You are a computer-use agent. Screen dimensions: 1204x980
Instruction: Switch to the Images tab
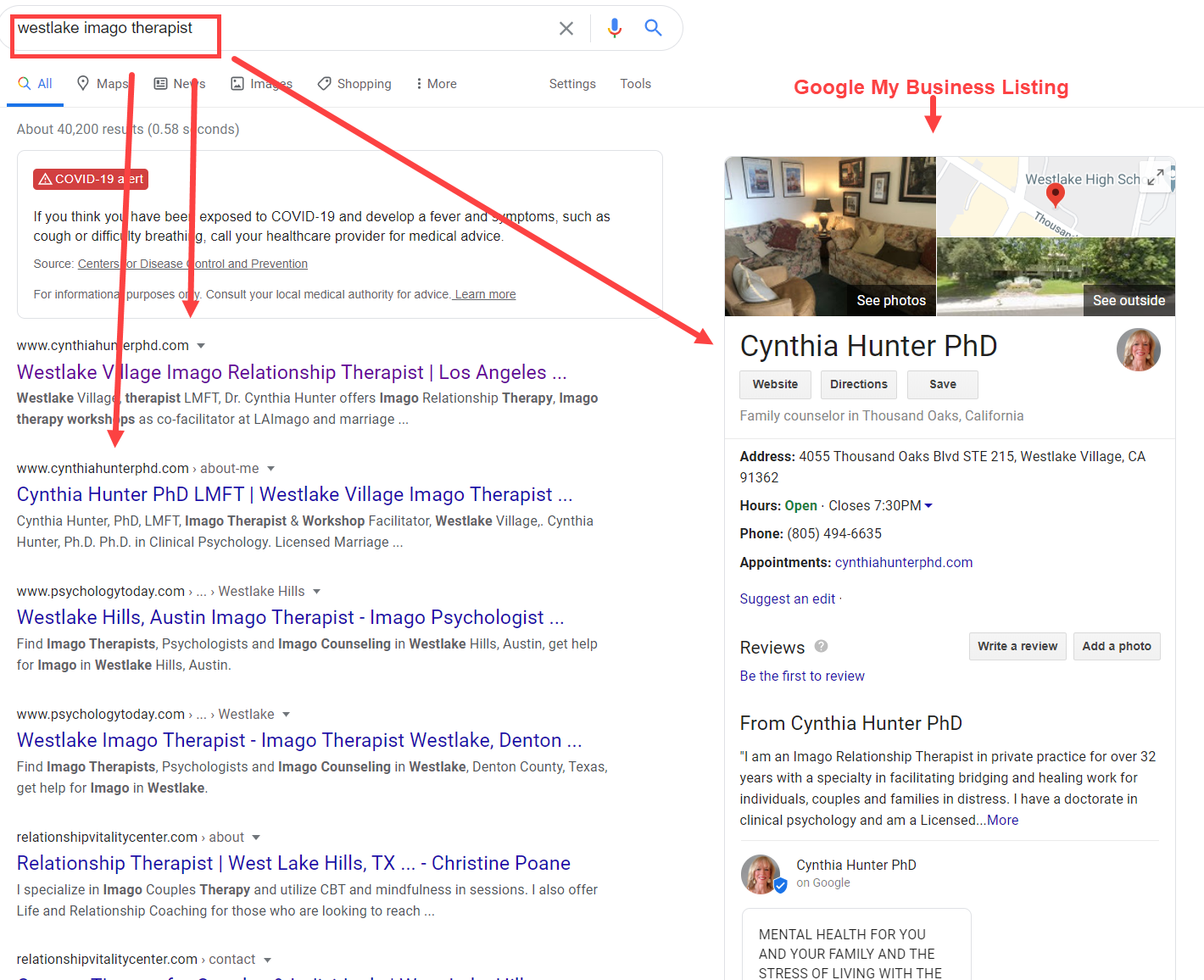click(x=261, y=84)
